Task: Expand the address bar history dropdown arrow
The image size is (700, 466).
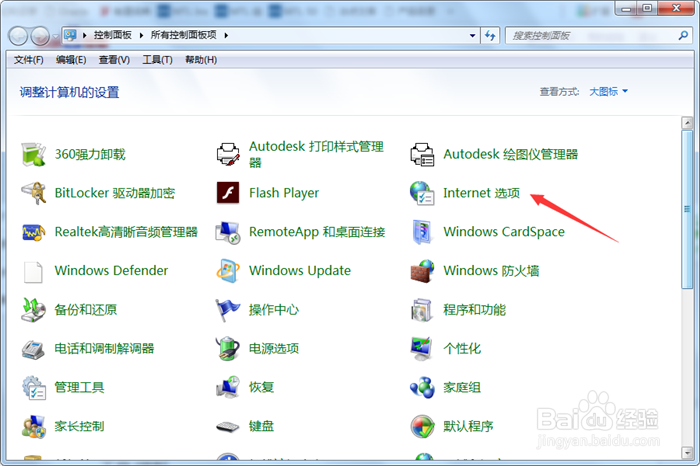Action: pyautogui.click(x=472, y=36)
